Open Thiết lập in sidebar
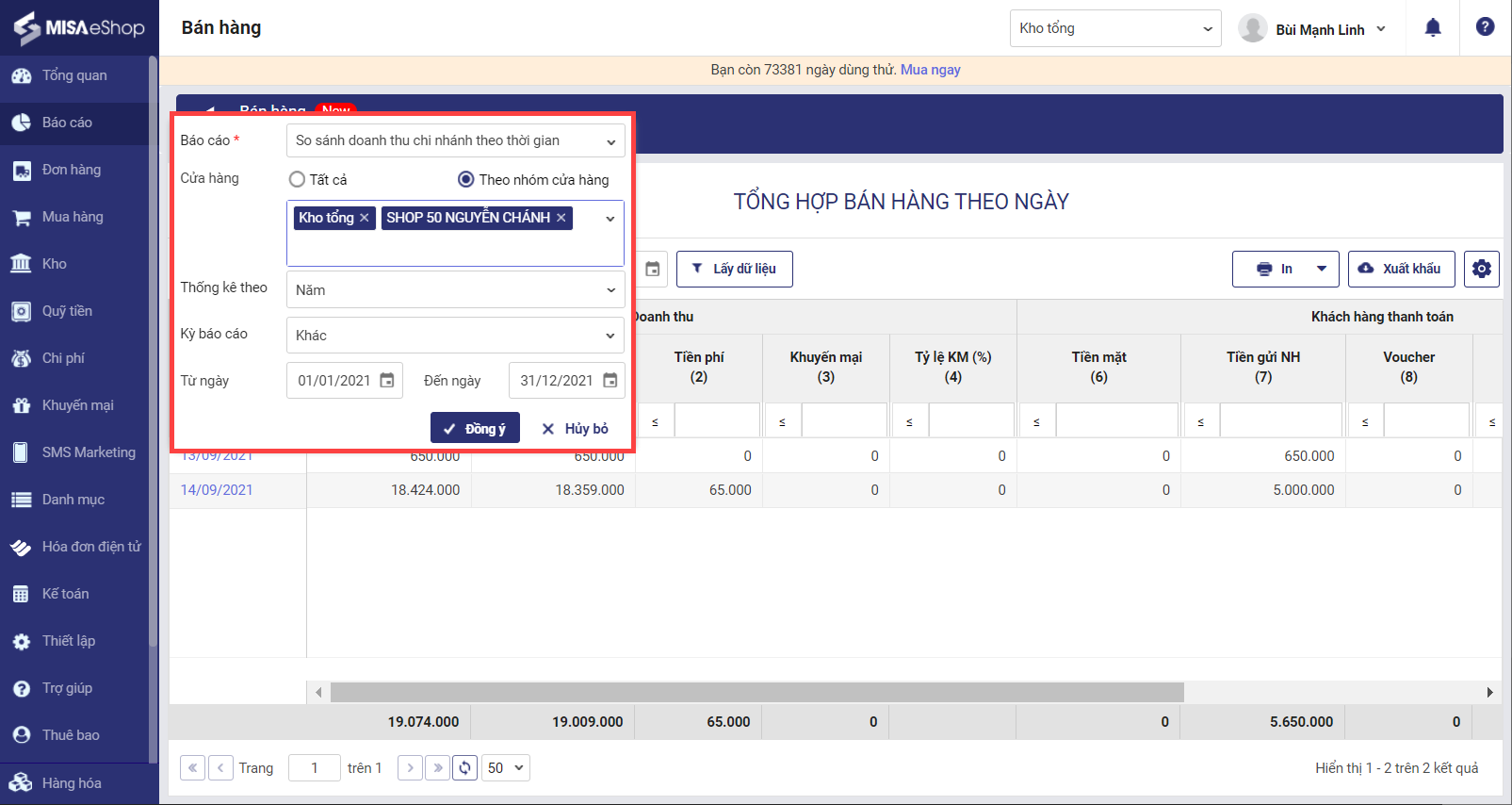Viewport: 1512px width, 805px height. (x=74, y=641)
